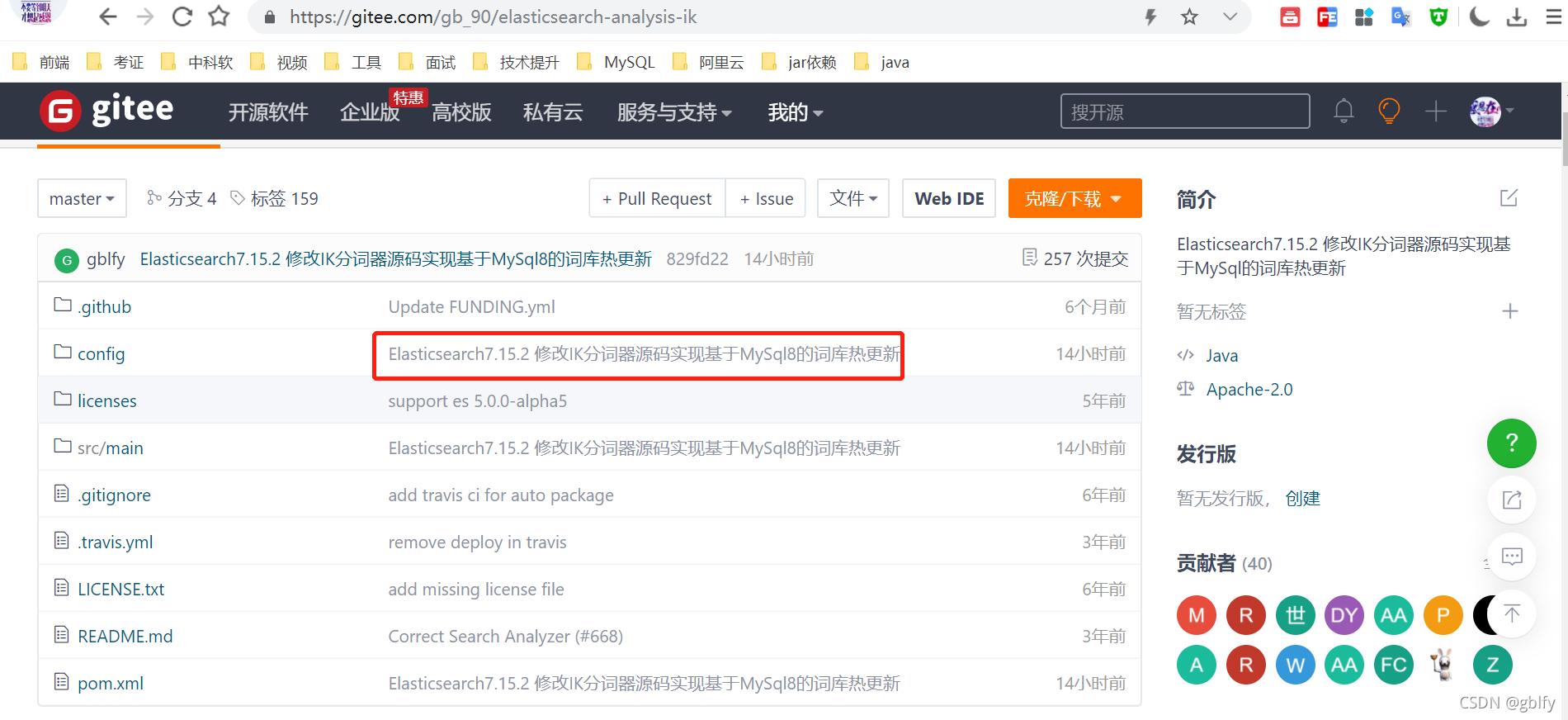The height and width of the screenshot is (720, 1568).
Task: Open the 中科软 bookmark folder
Action: pyautogui.click(x=197, y=62)
